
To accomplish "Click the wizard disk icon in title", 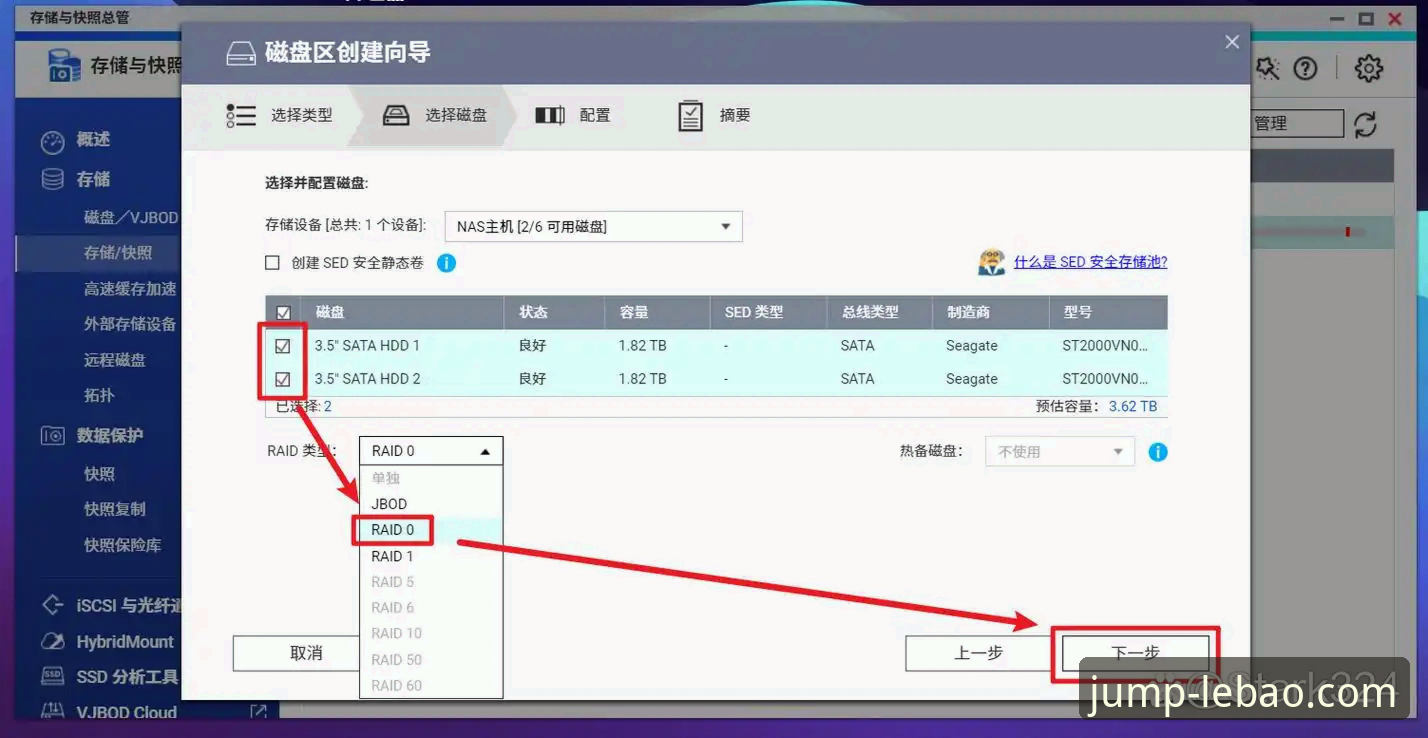I will tap(241, 53).
